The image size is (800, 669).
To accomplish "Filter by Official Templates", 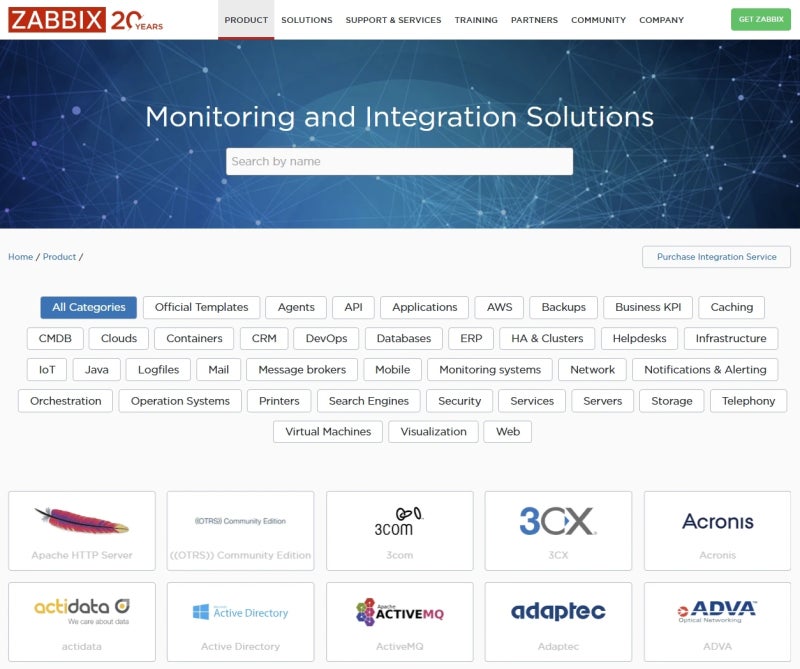I will point(202,307).
